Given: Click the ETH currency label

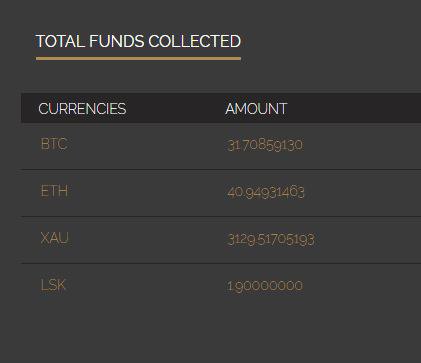Looking at the screenshot, I should tap(54, 191).
